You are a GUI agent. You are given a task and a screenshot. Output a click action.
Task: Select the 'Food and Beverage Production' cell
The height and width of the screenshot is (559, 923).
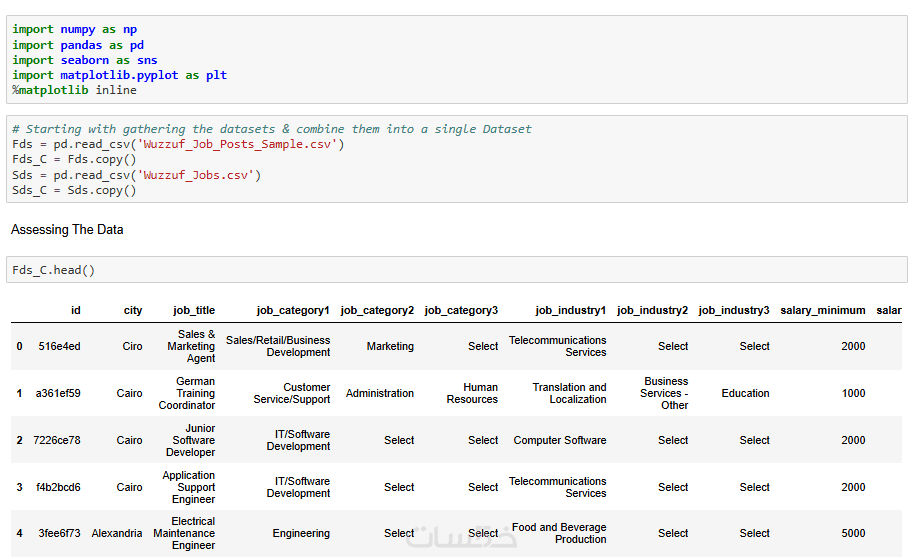[559, 533]
